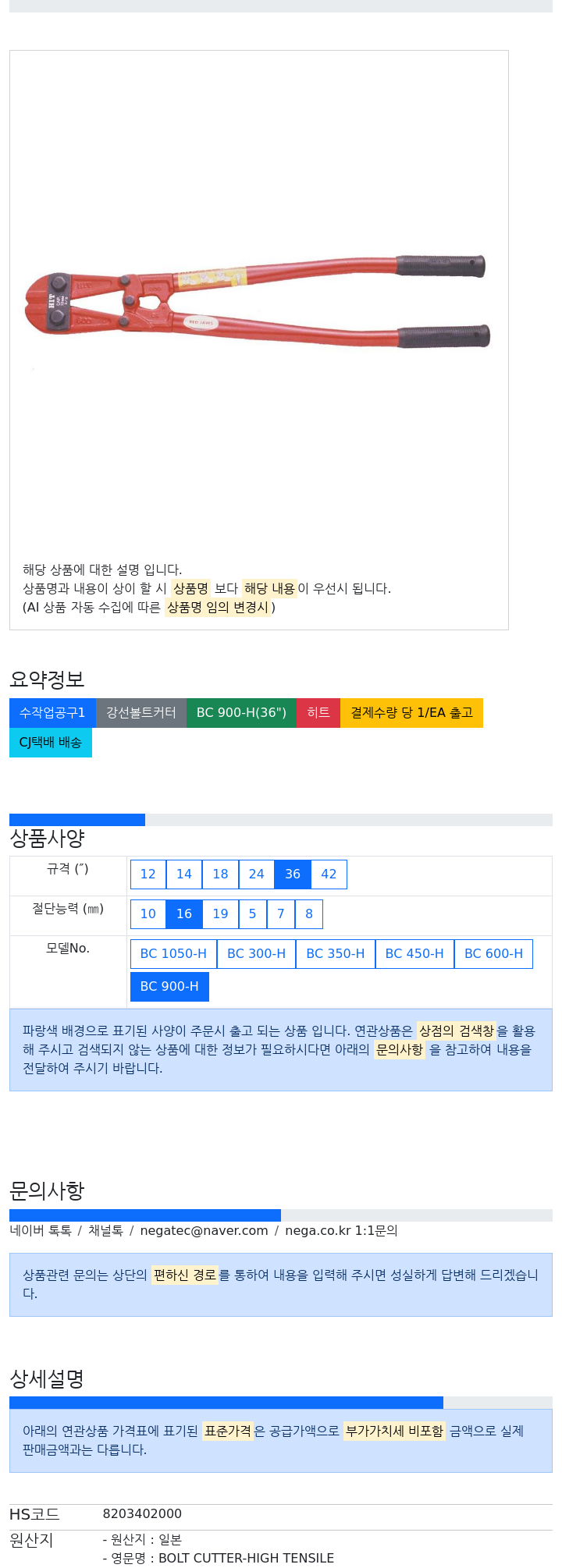Viewport: 562px width, 1568px height.
Task: Click the CJ택배 배송 badge
Action: coord(51,743)
